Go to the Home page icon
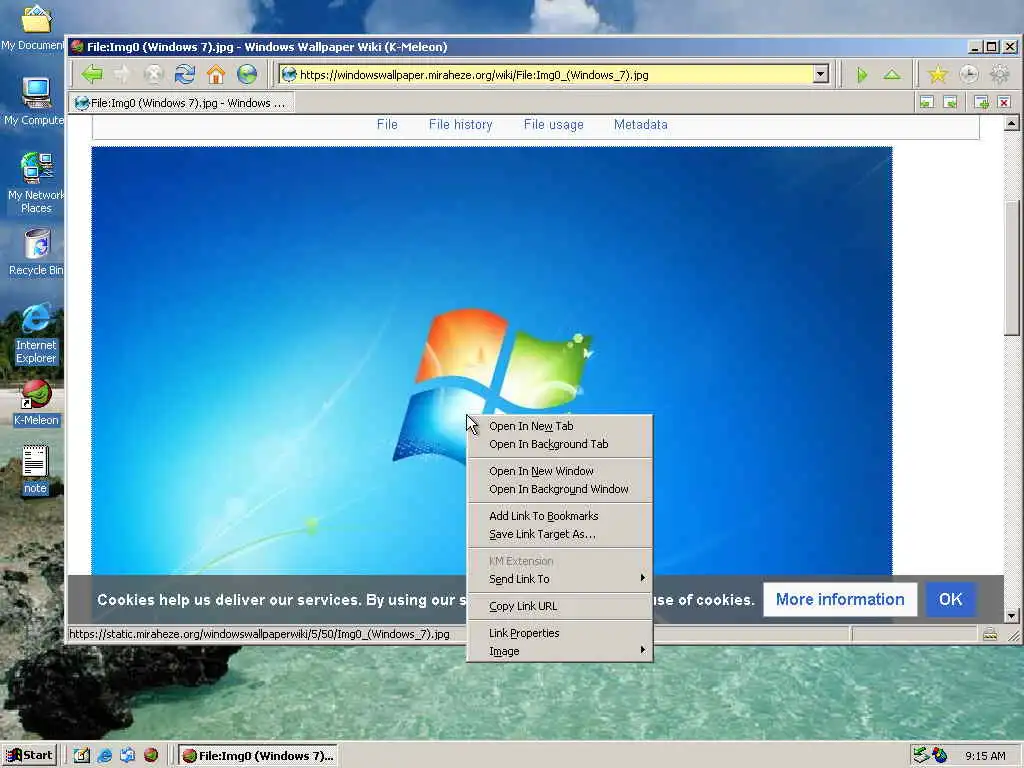The height and width of the screenshot is (768, 1024). (216, 74)
